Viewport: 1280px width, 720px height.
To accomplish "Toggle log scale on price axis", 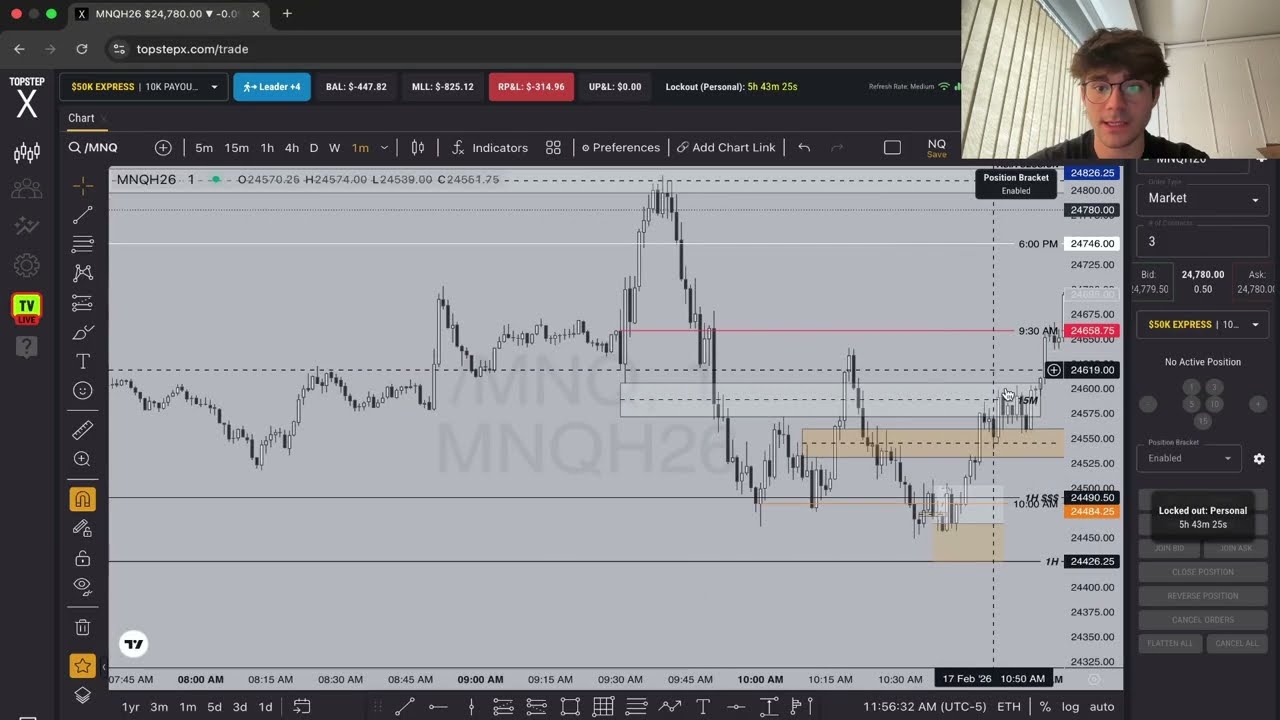I will (x=1070, y=707).
